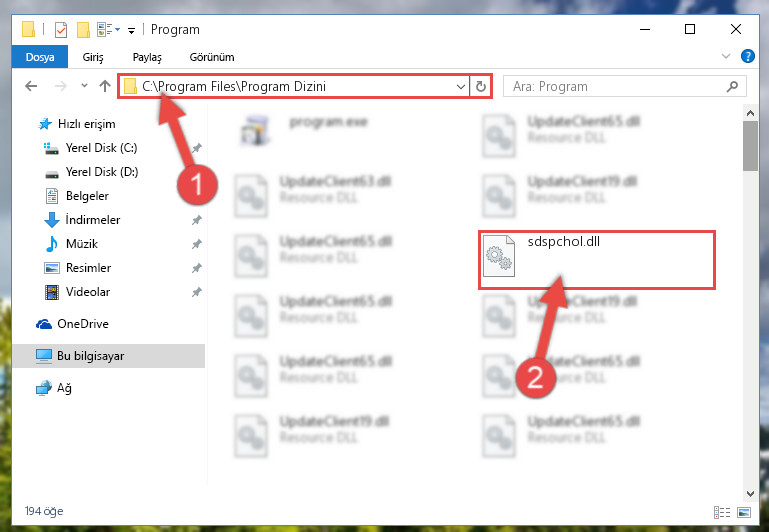The width and height of the screenshot is (769, 532).
Task: Click the search magnifier icon
Action: pos(732,87)
